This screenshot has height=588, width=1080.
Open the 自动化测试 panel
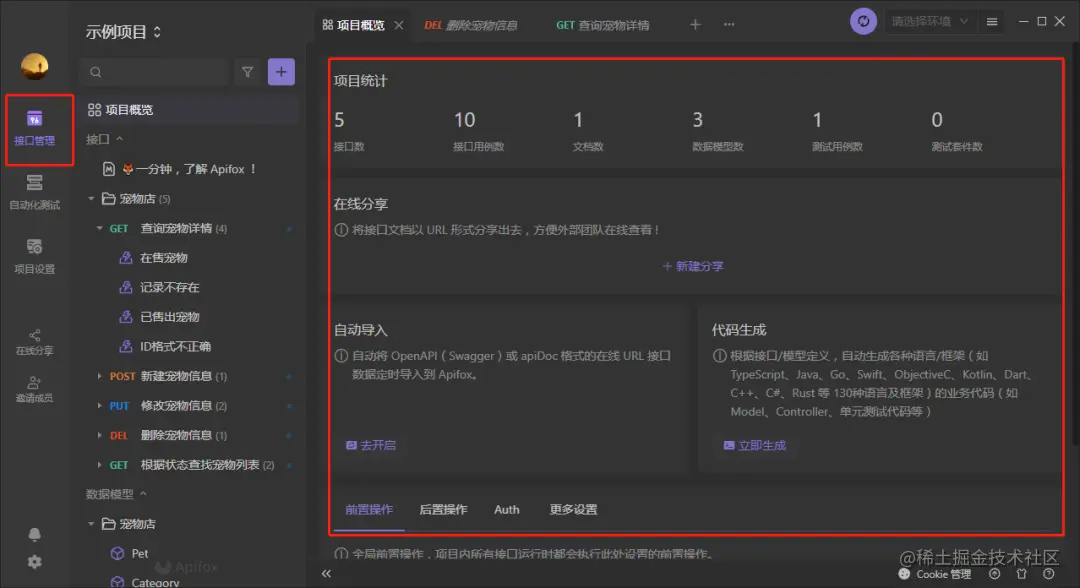coord(39,195)
